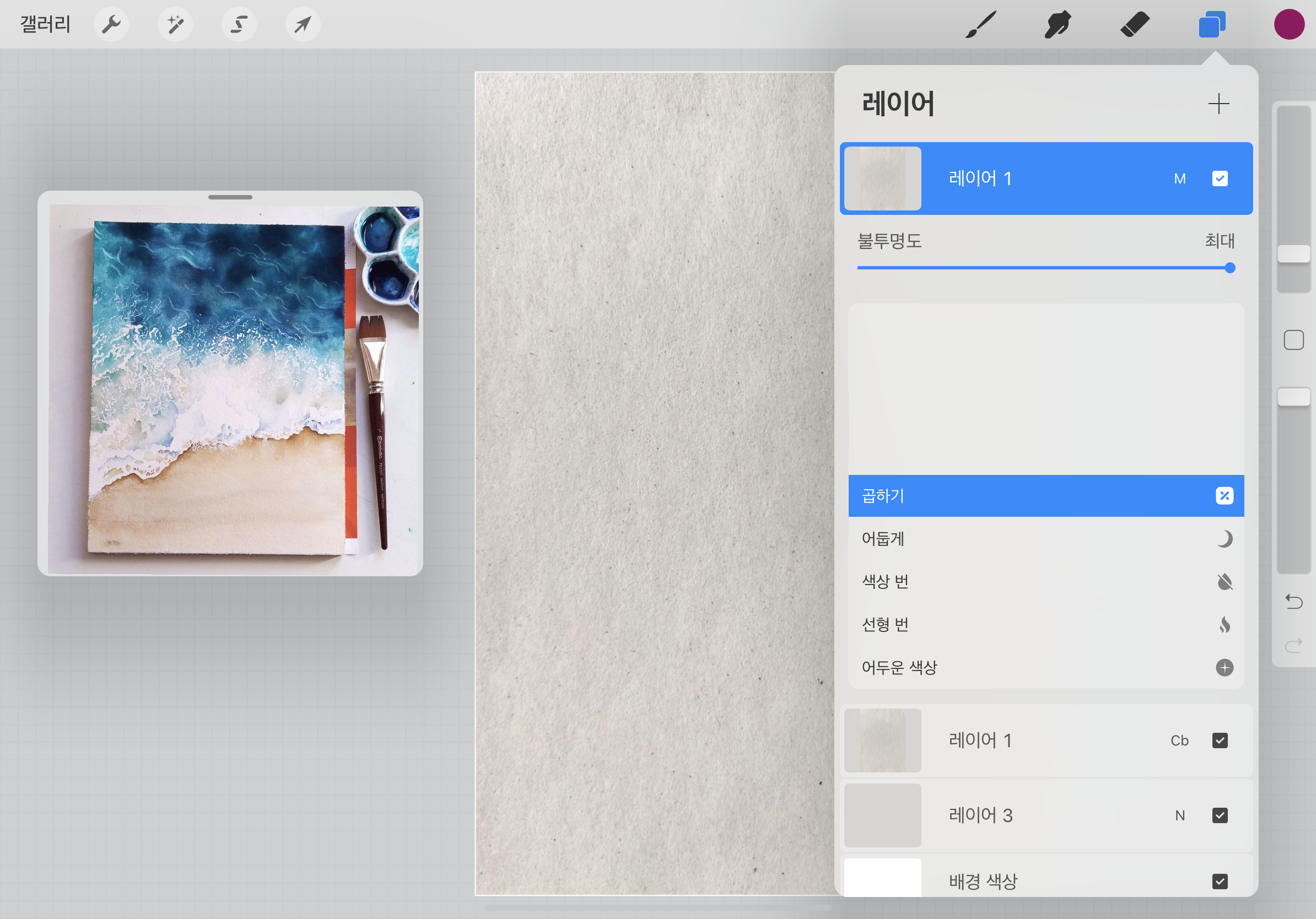This screenshot has width=1316, height=919.
Task: Add a new layer with plus button
Action: 1218,104
